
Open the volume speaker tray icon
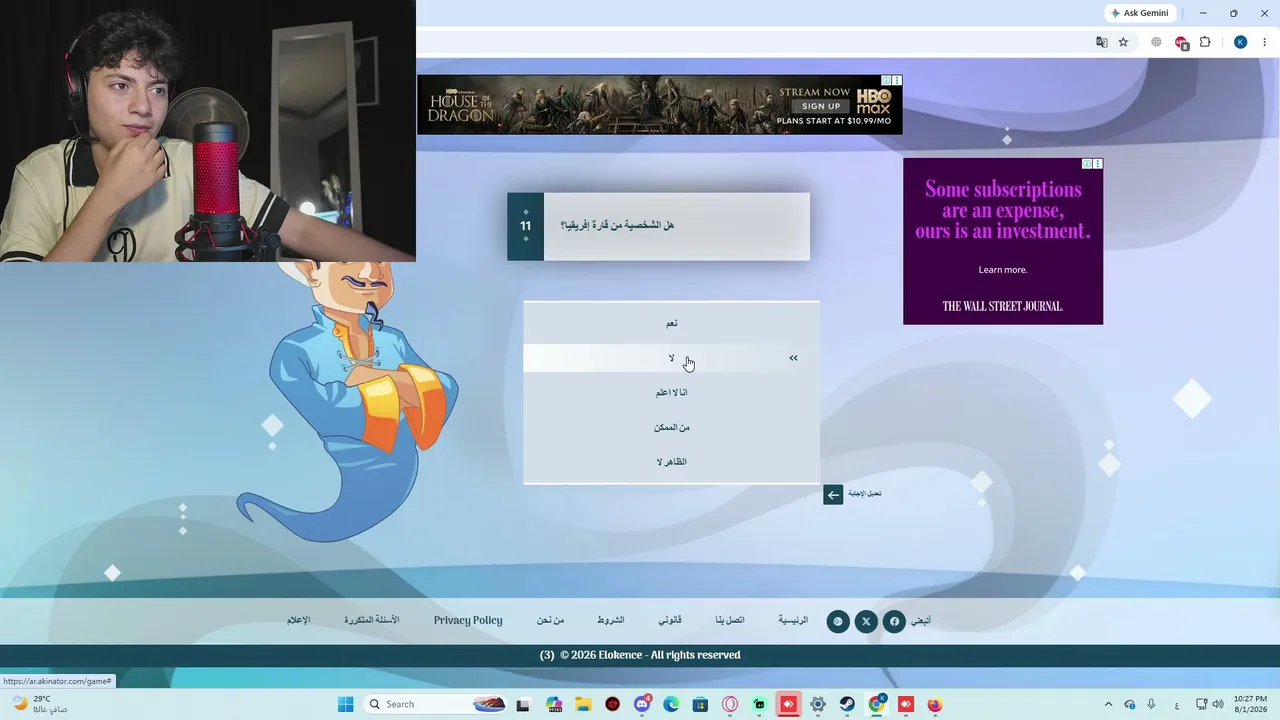[x=1218, y=704]
